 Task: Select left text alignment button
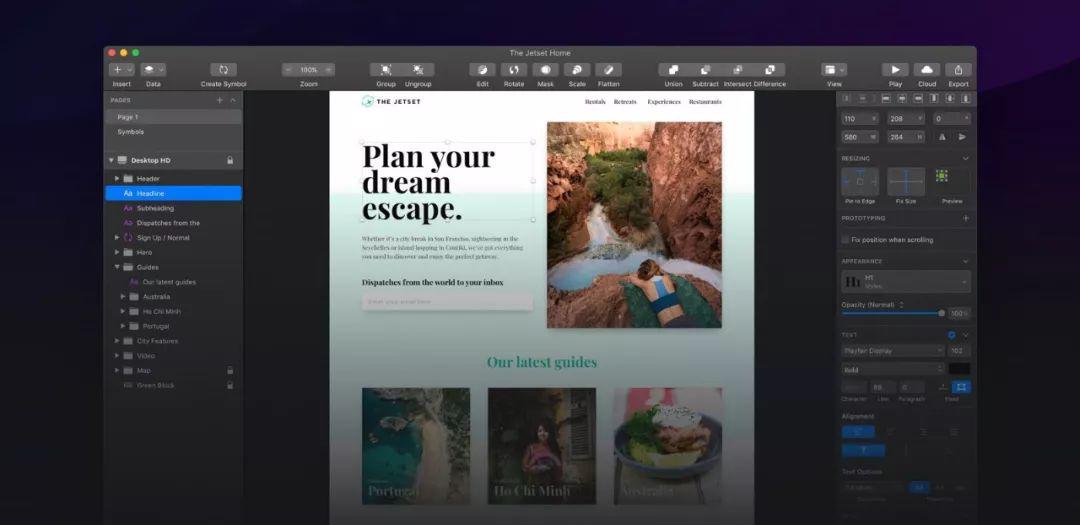tap(858, 432)
